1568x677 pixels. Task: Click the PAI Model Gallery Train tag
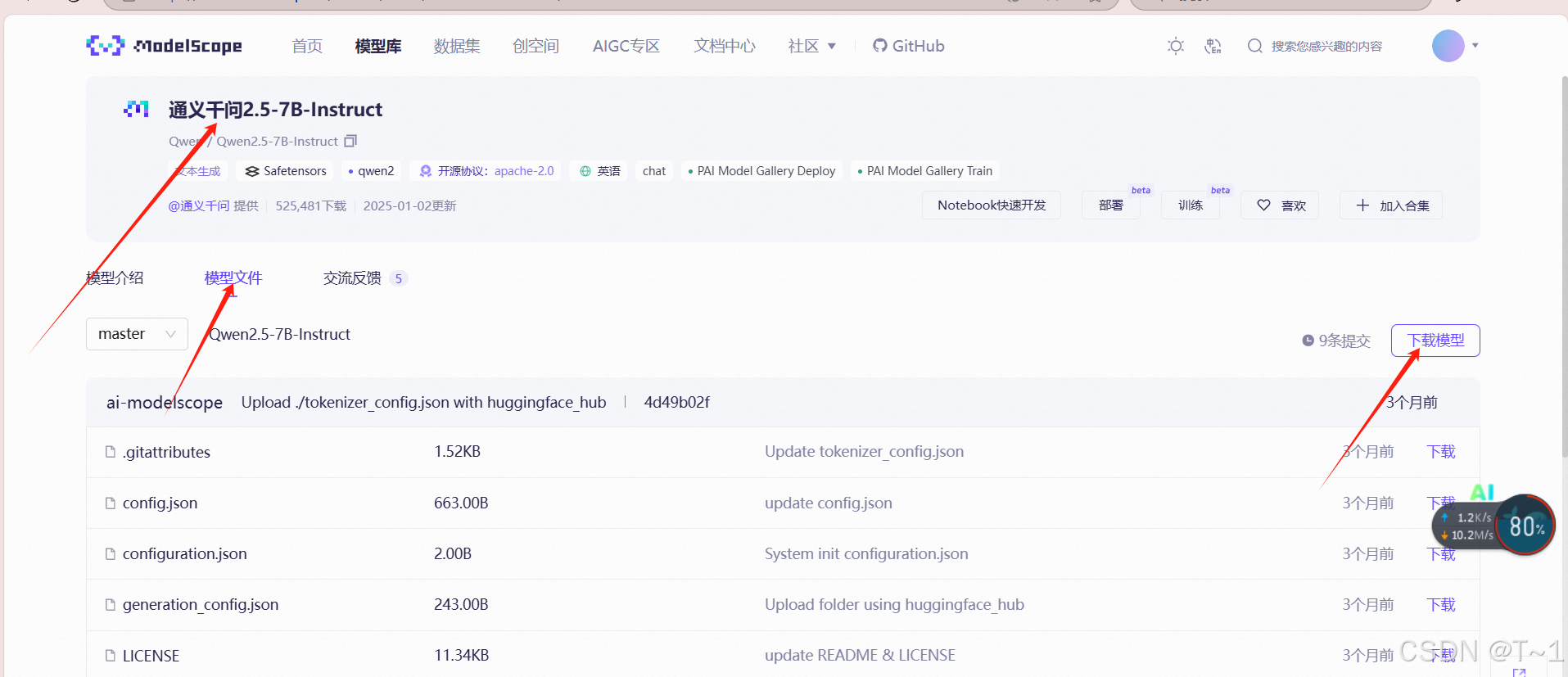pos(925,171)
